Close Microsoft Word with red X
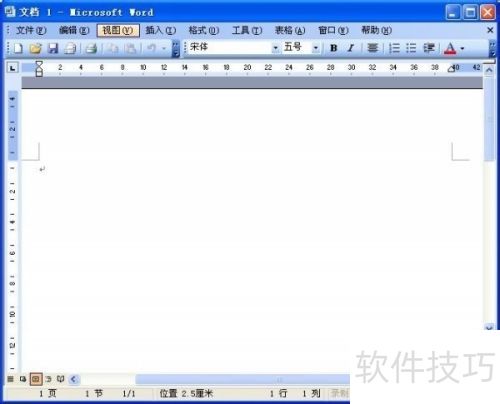500x404 pixels. pyautogui.click(x=487, y=12)
